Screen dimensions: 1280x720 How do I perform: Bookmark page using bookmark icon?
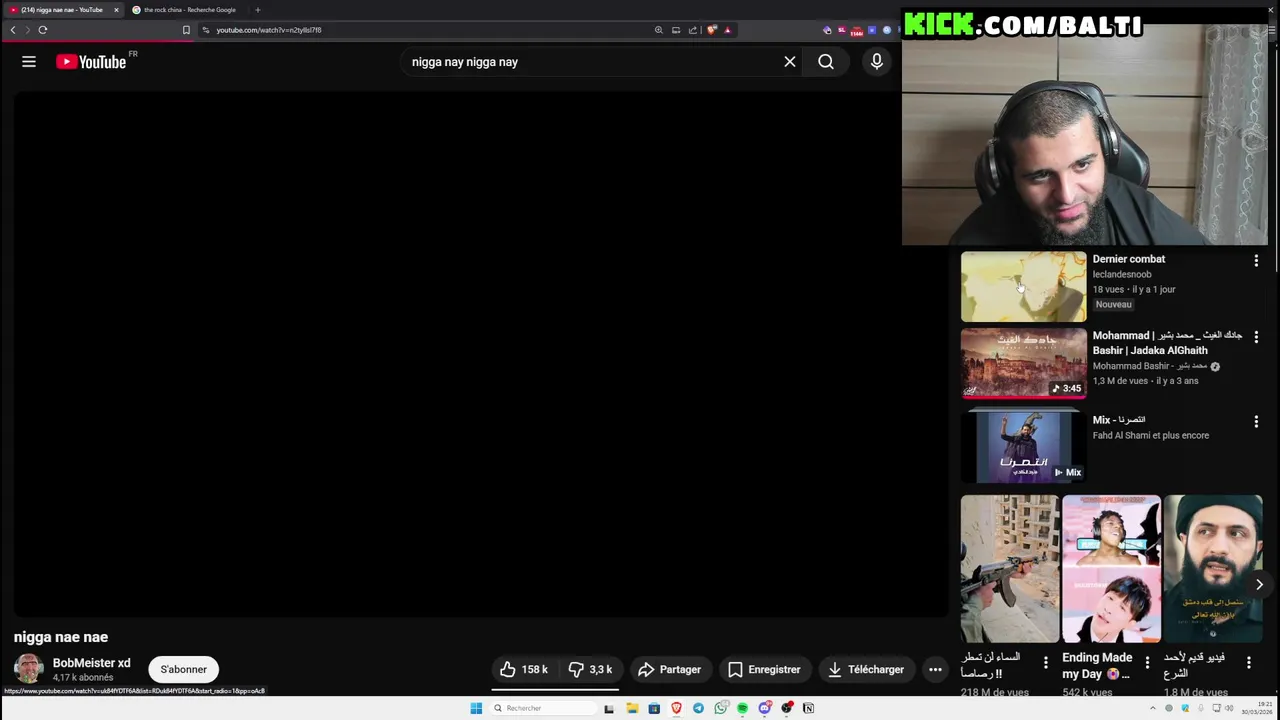tap(186, 30)
